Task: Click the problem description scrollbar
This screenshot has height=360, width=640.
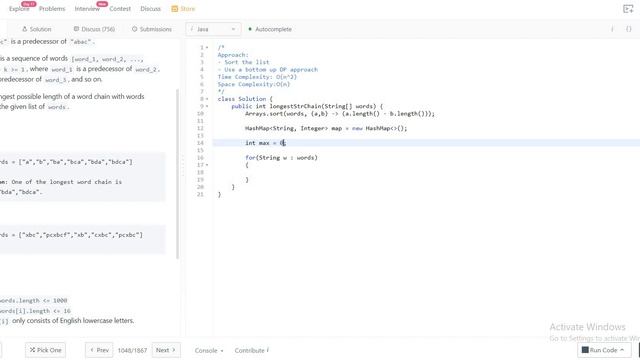Action: click(178, 173)
